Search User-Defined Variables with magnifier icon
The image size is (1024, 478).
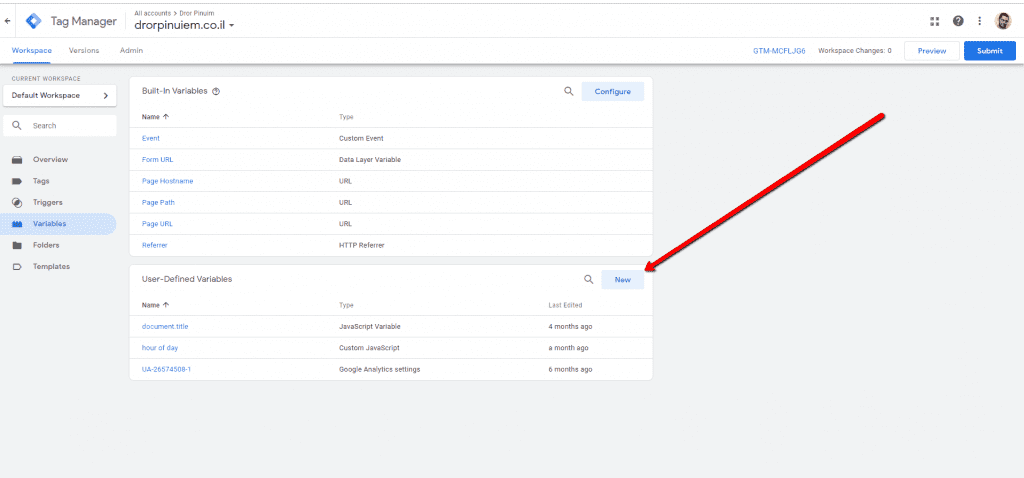588,279
